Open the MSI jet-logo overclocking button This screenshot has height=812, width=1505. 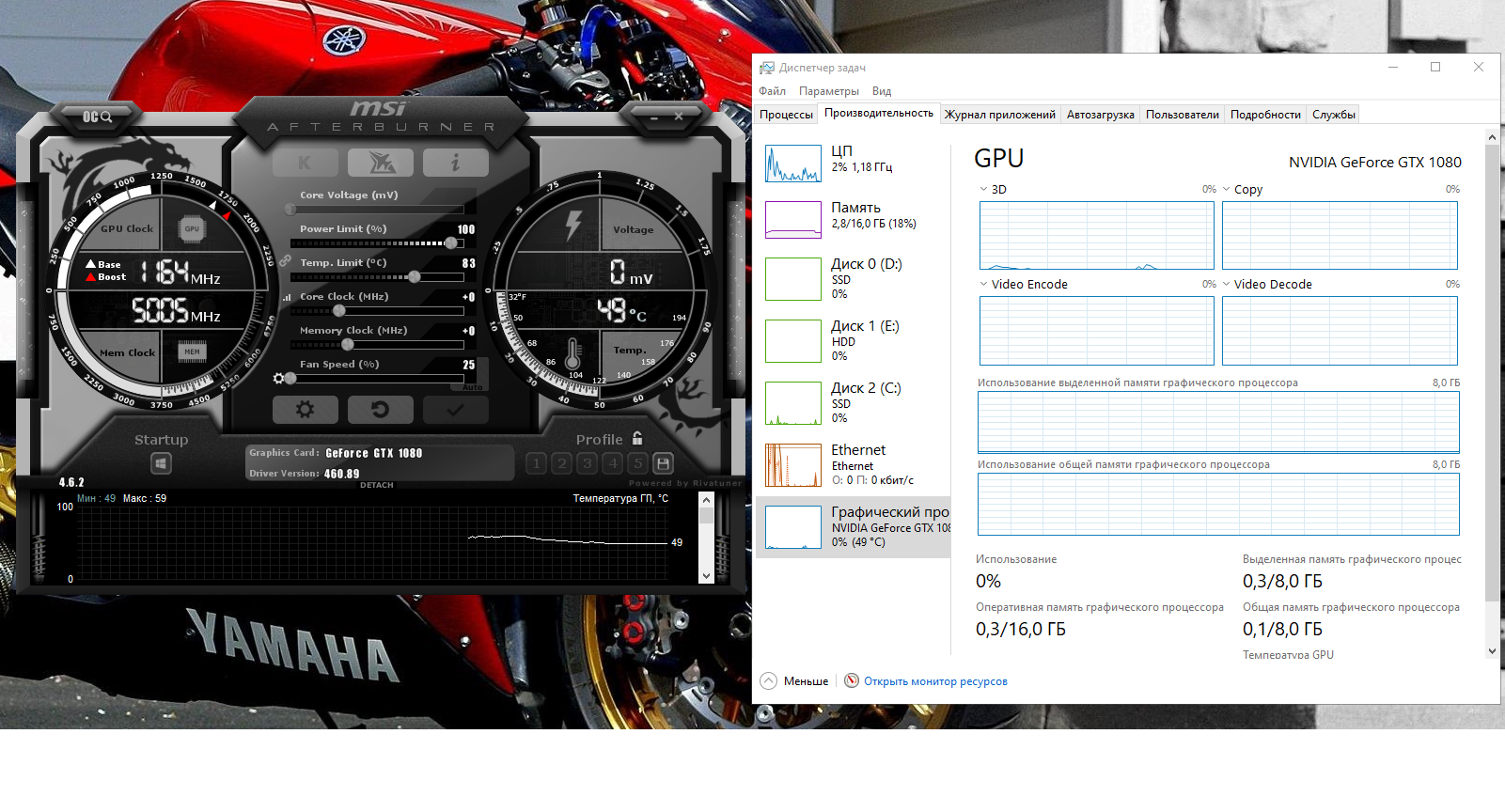(380, 163)
